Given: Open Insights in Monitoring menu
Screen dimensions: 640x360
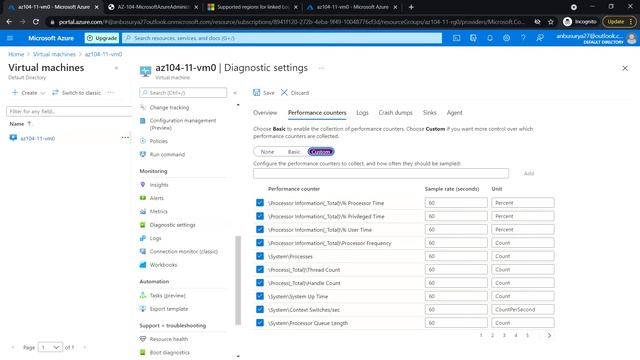Looking at the screenshot, I should pos(159,185).
